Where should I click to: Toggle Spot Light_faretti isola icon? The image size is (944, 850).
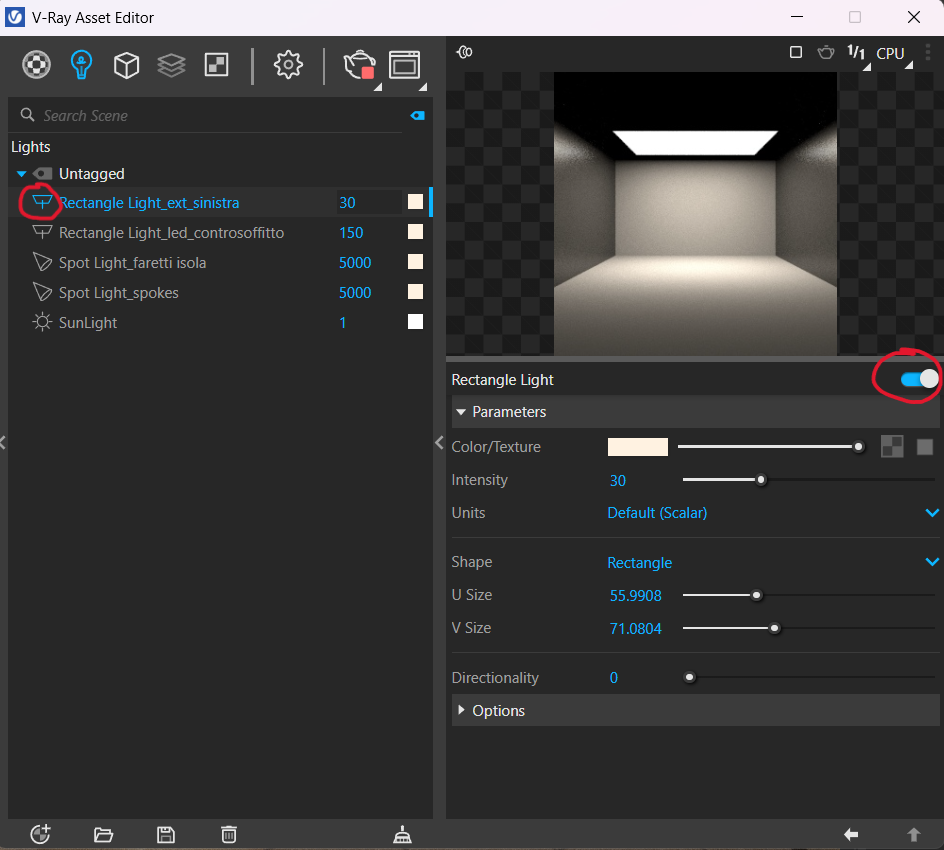click(x=42, y=262)
